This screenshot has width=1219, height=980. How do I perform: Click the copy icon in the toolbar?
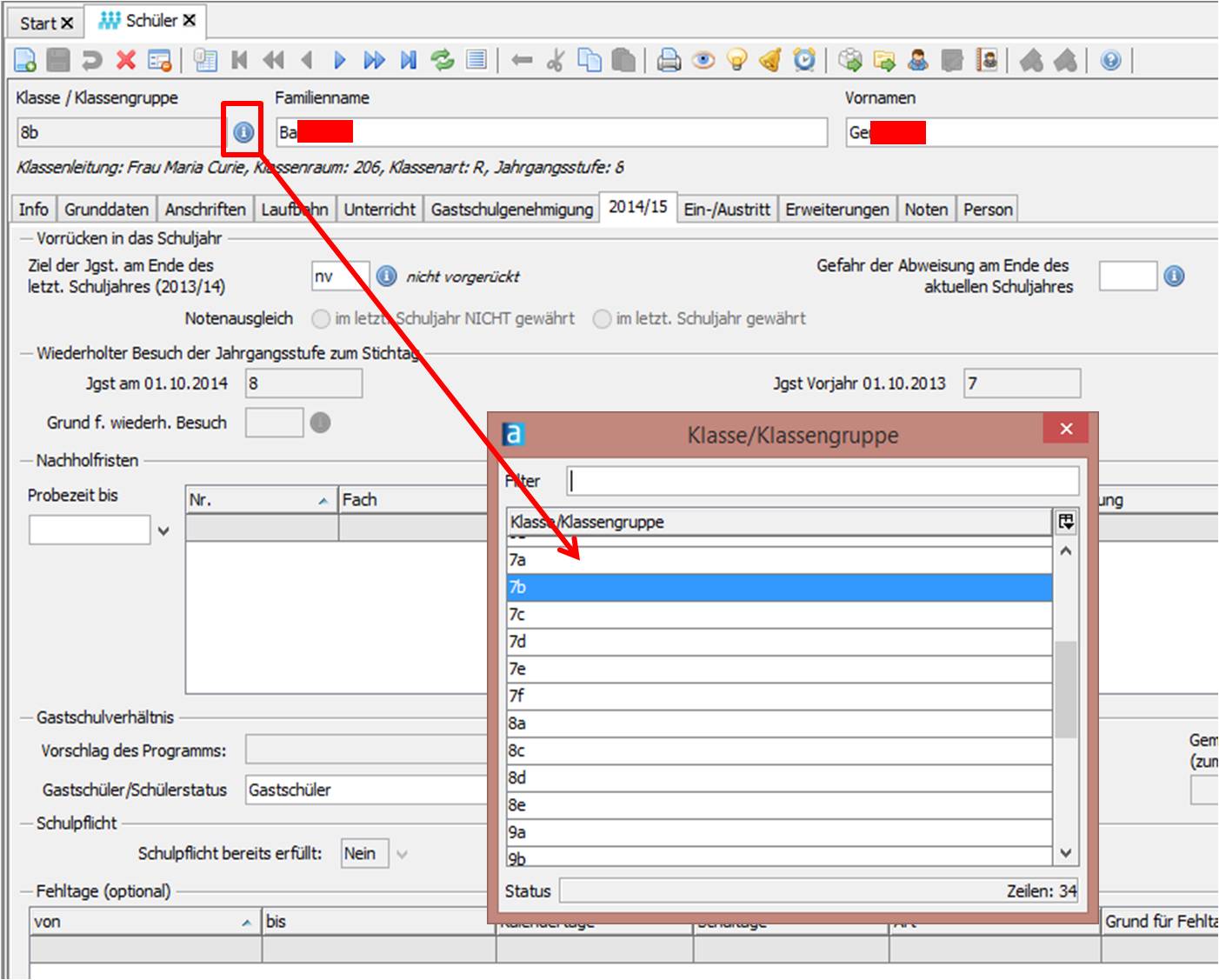[x=590, y=60]
